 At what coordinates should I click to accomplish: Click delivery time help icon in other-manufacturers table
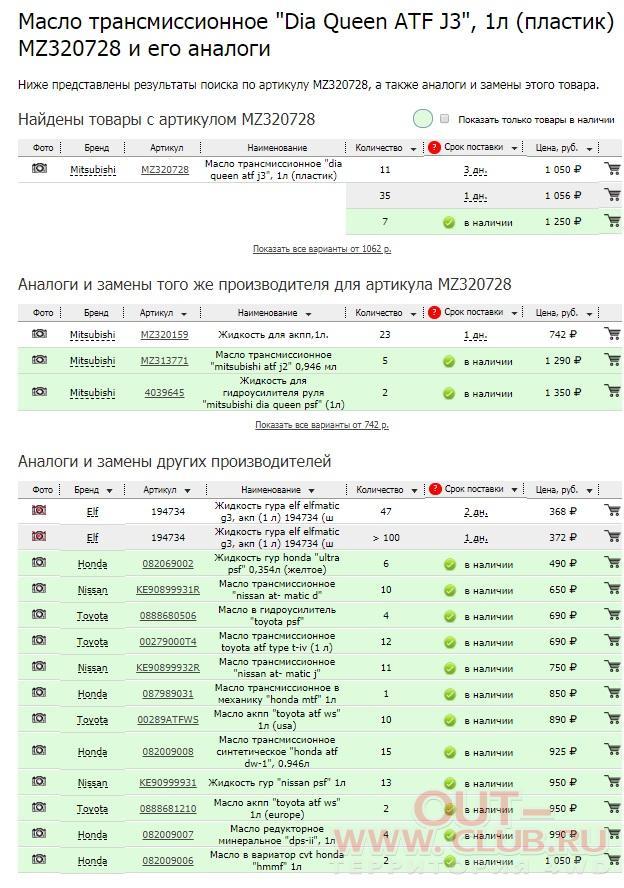tap(434, 489)
